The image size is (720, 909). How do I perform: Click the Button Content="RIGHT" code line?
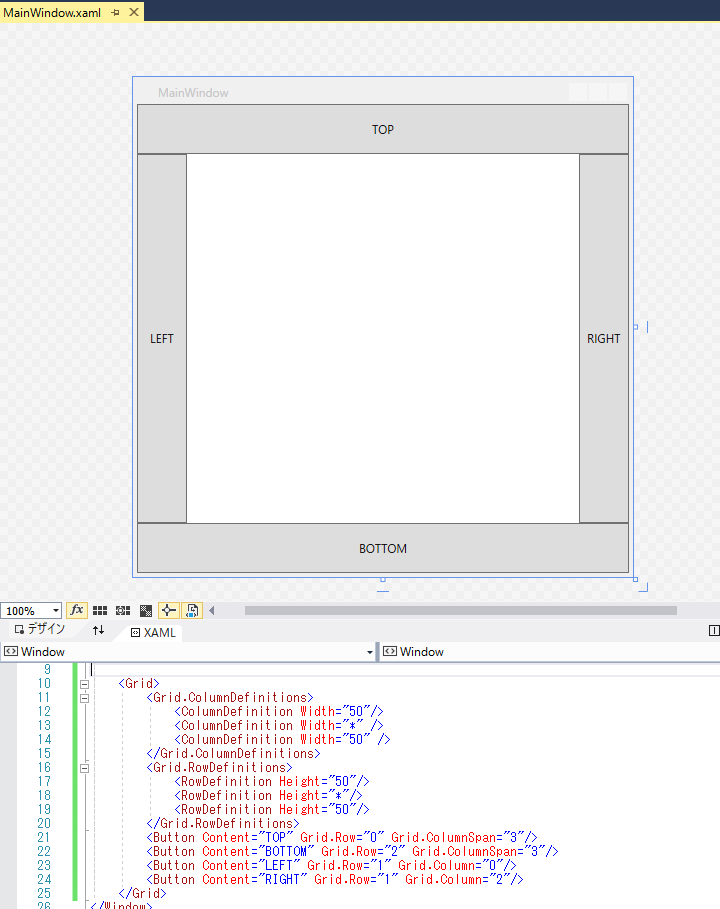tap(334, 879)
